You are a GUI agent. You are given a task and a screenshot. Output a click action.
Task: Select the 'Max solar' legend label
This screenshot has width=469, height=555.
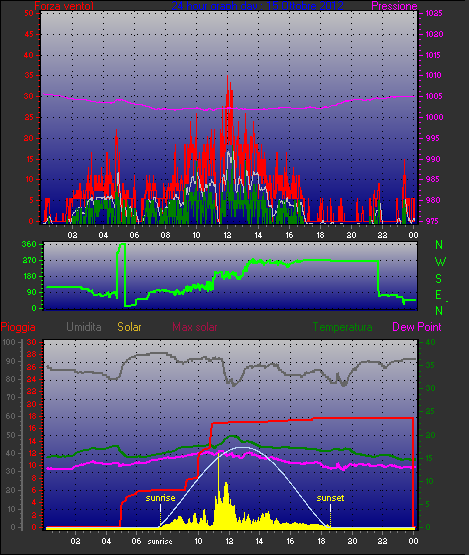(195, 327)
